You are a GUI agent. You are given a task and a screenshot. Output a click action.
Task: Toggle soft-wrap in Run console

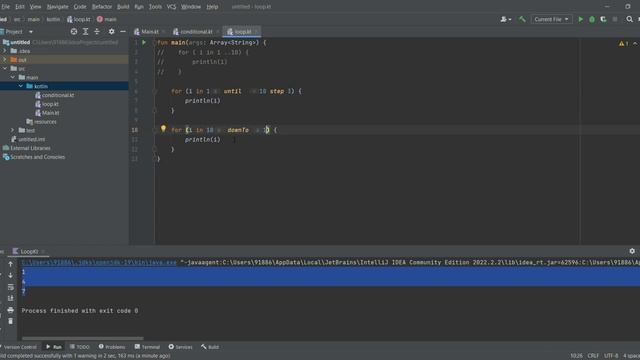coord(11,287)
